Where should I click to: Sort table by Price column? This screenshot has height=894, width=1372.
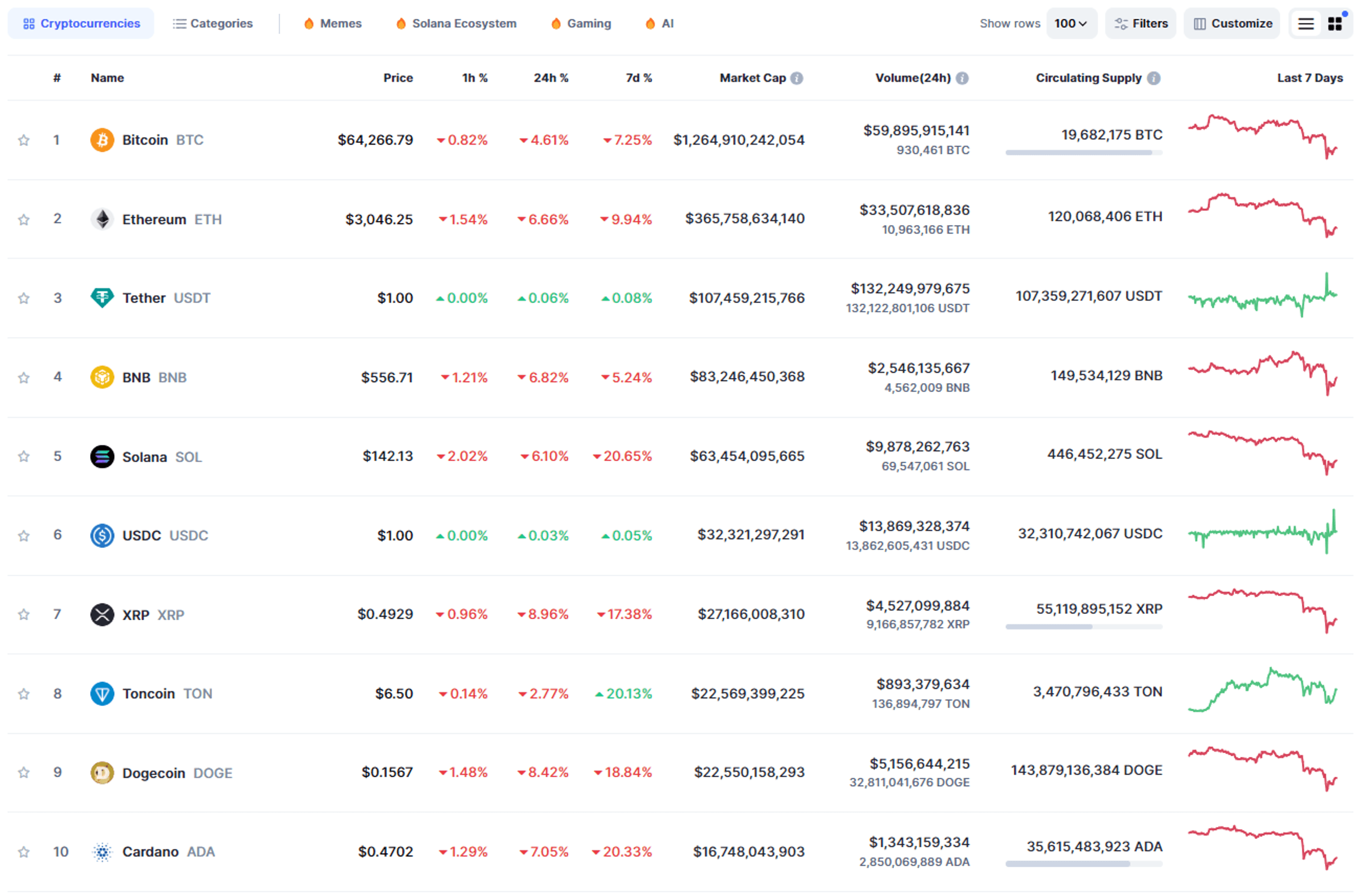pos(399,78)
